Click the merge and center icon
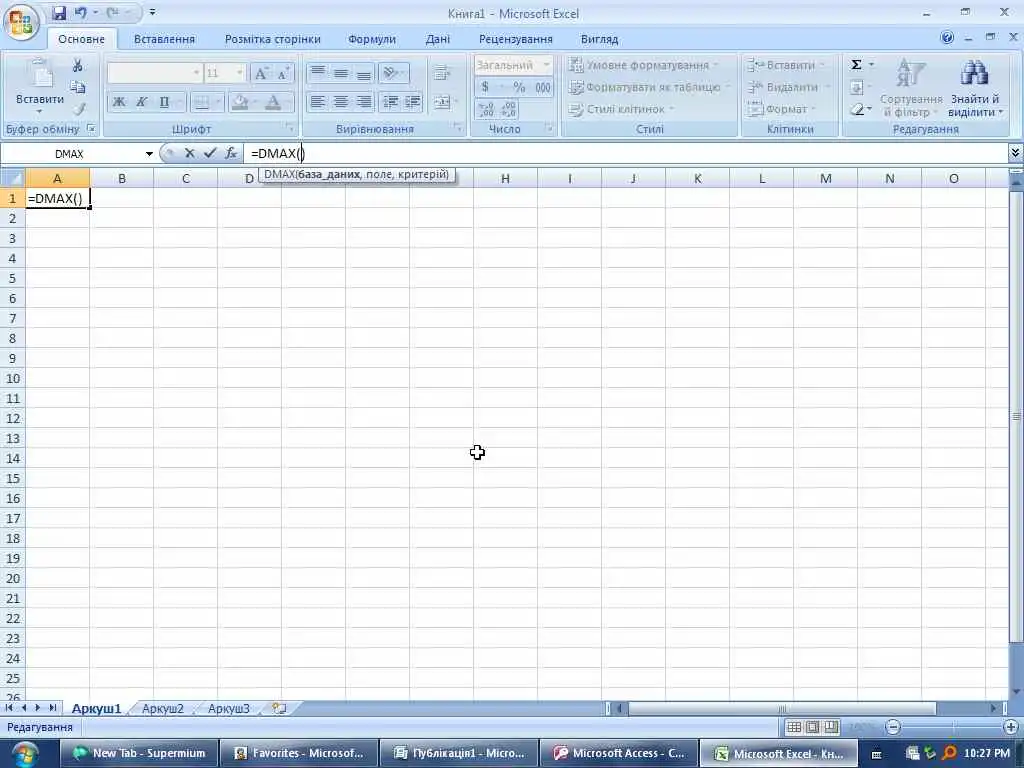Viewport: 1024px width, 768px height. (442, 102)
